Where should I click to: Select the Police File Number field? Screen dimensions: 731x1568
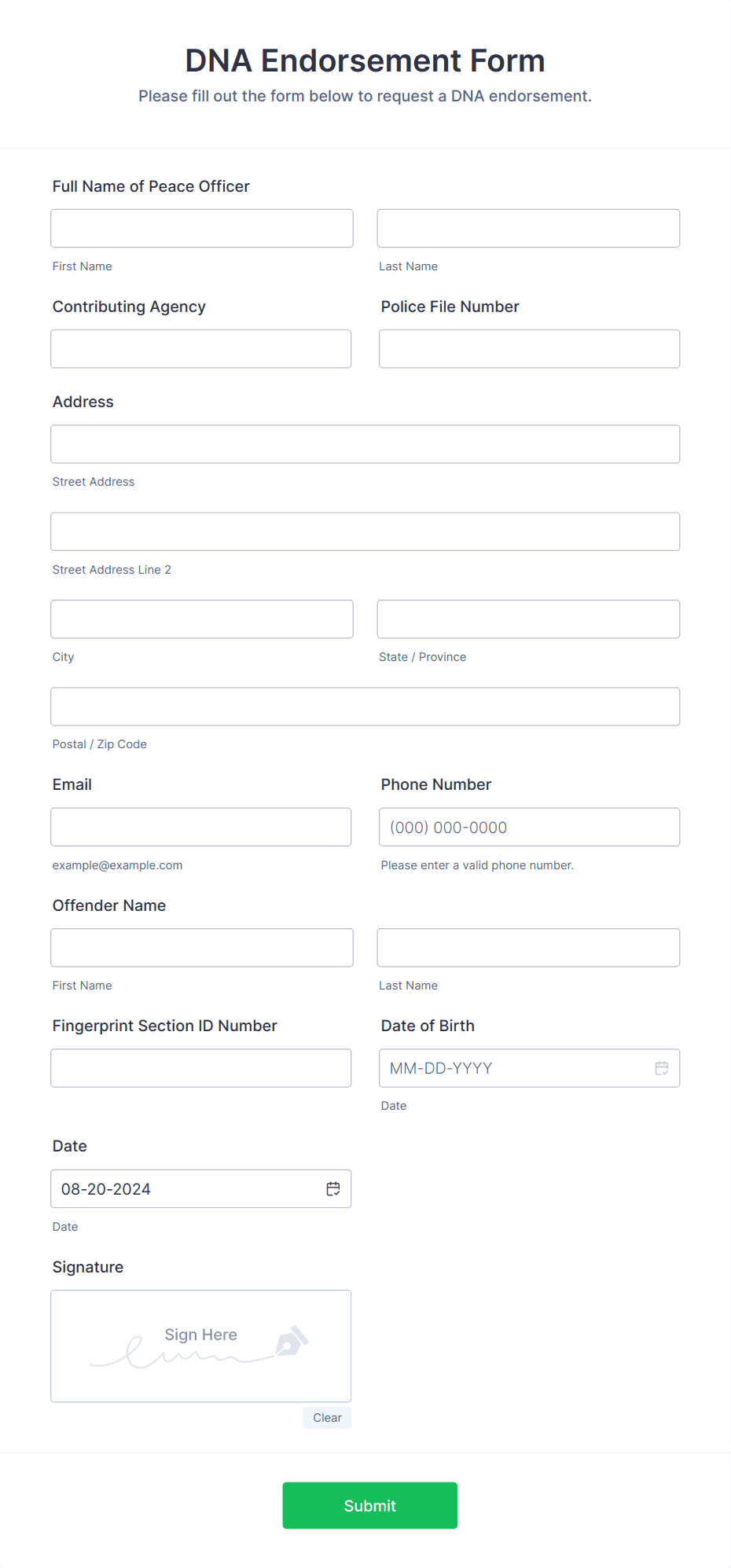point(530,349)
